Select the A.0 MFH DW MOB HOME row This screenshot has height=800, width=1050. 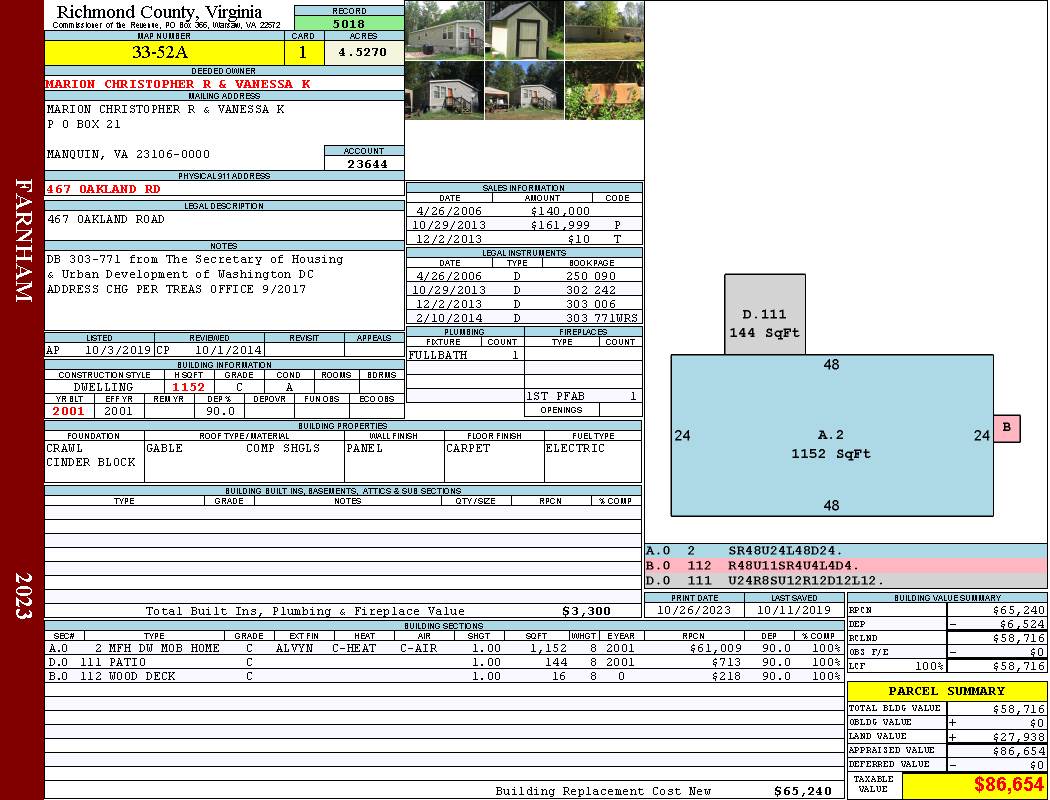[444, 648]
